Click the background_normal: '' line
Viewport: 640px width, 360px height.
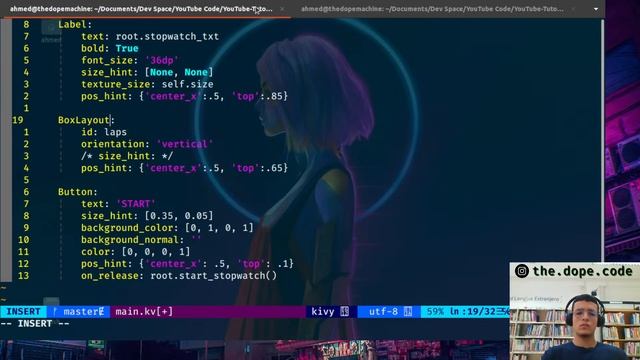(141, 240)
